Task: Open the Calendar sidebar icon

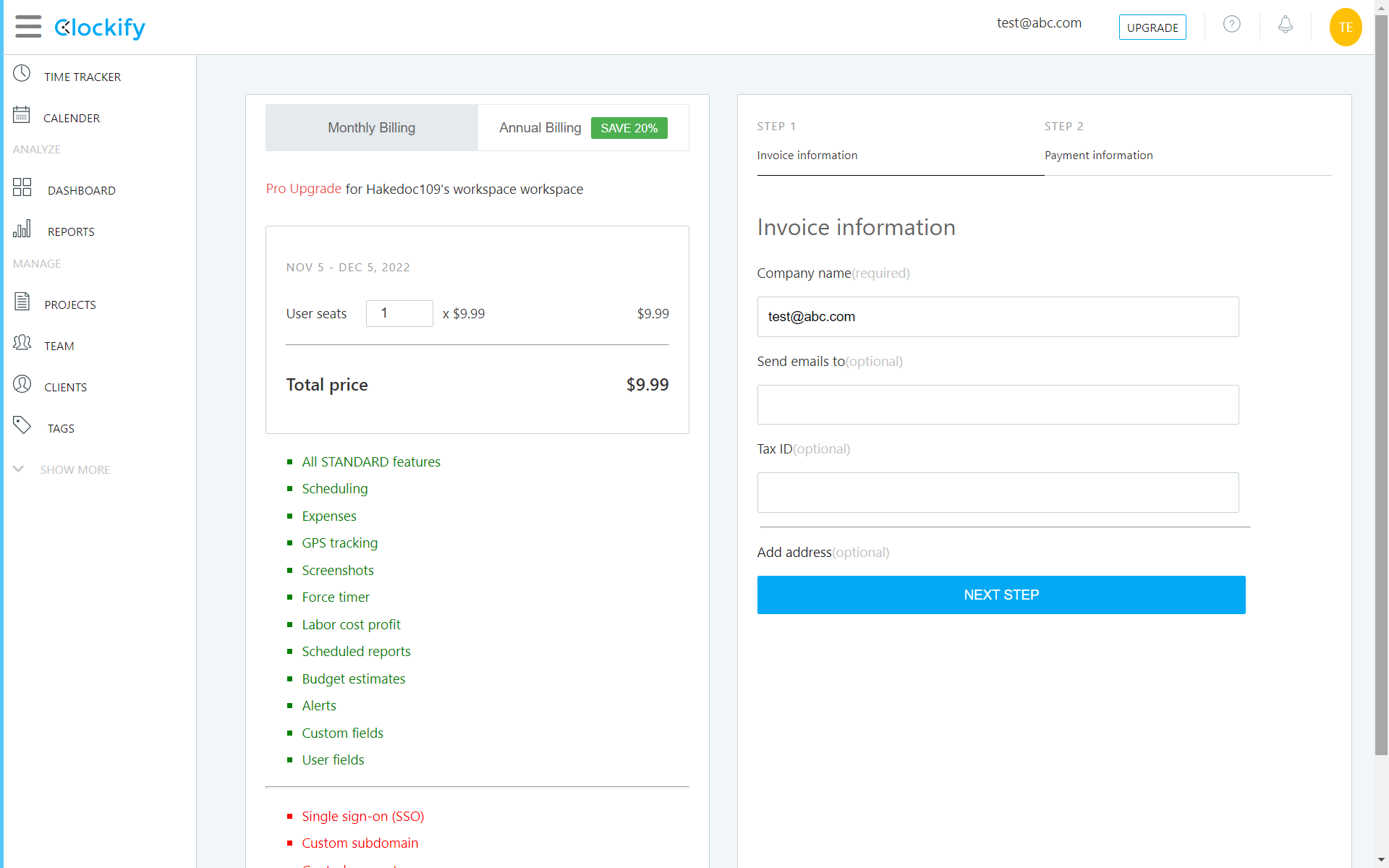Action: click(22, 115)
